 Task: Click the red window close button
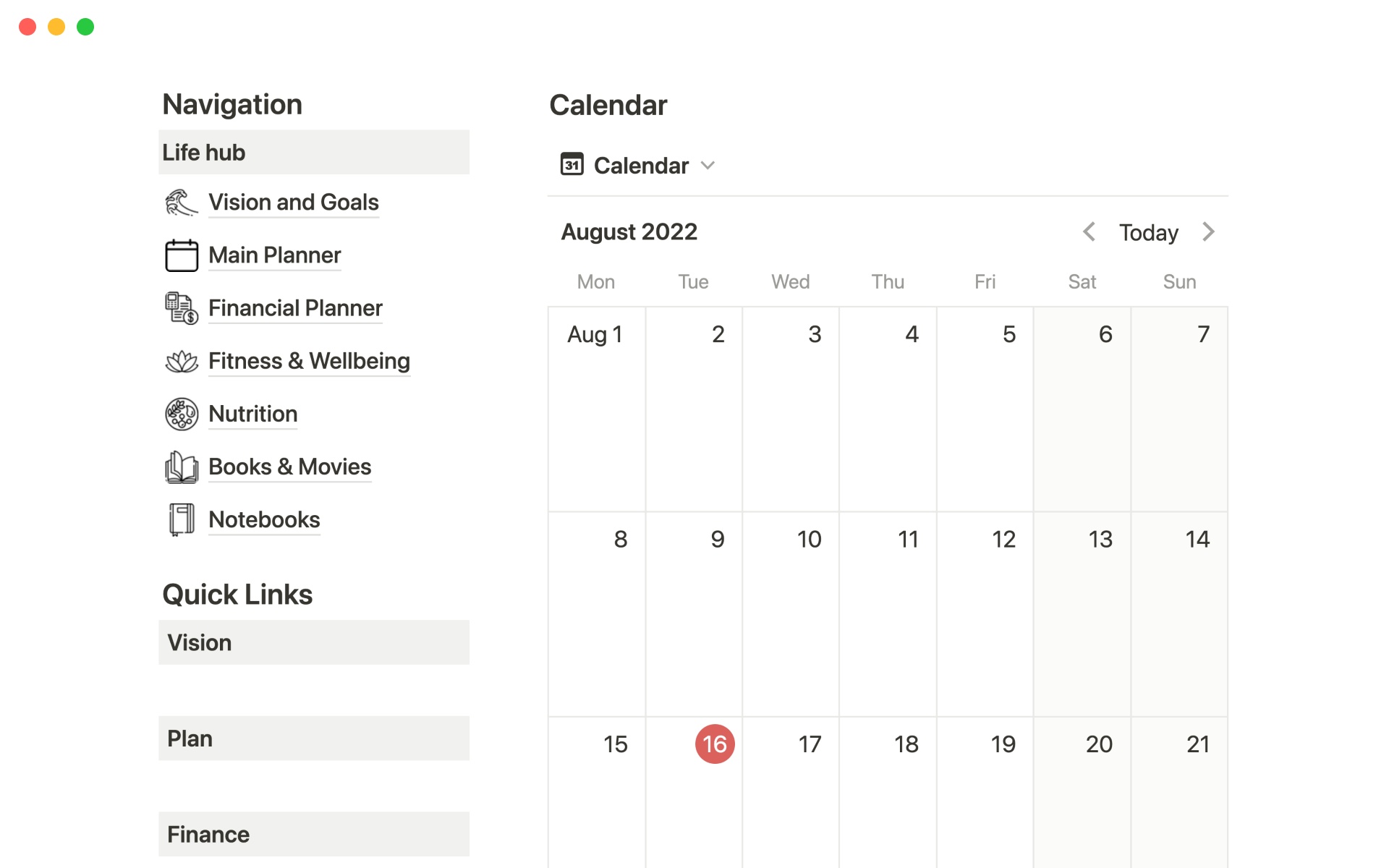27,27
